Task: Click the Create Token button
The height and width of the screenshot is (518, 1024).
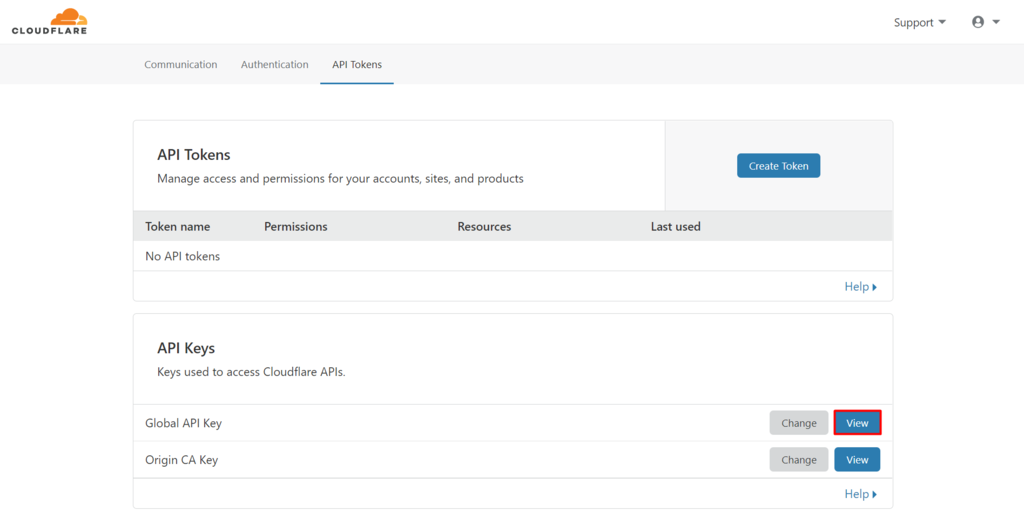Action: pyautogui.click(x=778, y=166)
